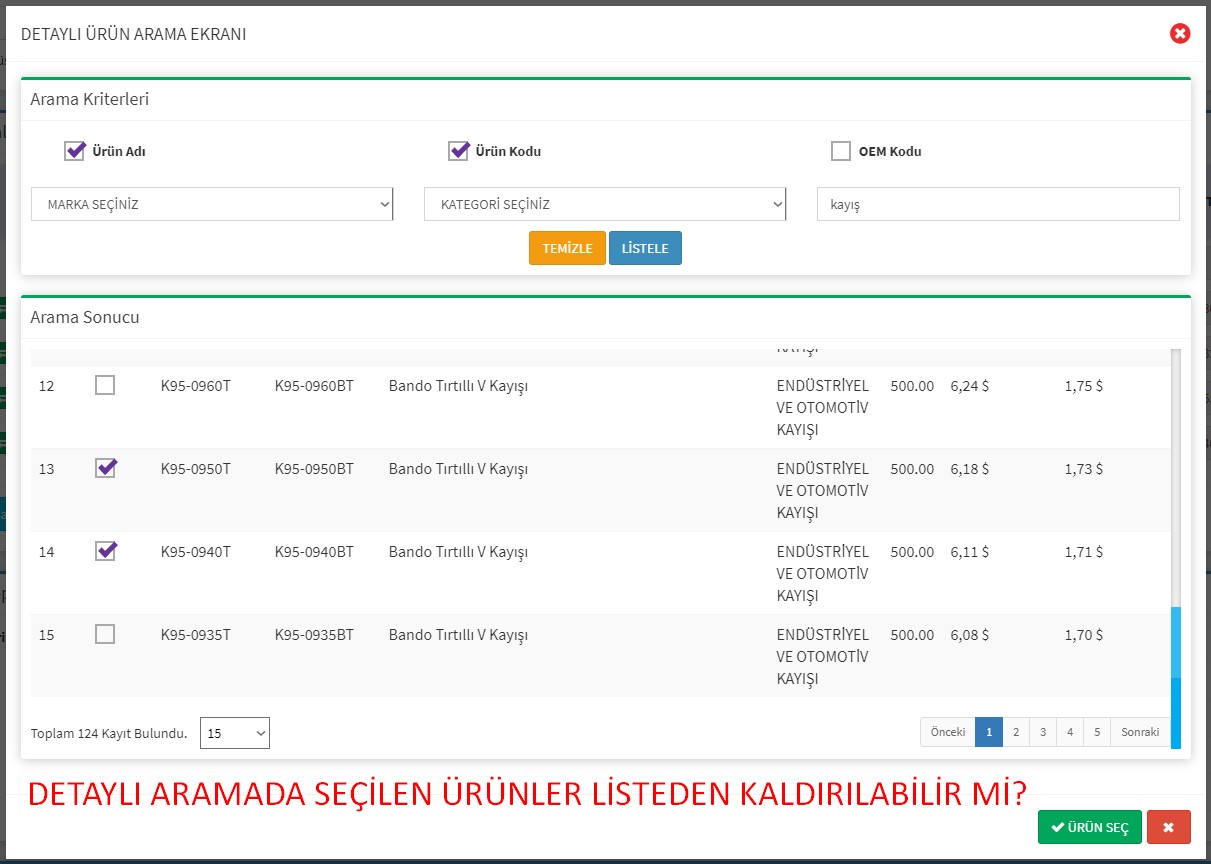Expand the KATEGORİ SEÇİNİZ dropdown
The height and width of the screenshot is (864, 1211).
tap(605, 204)
